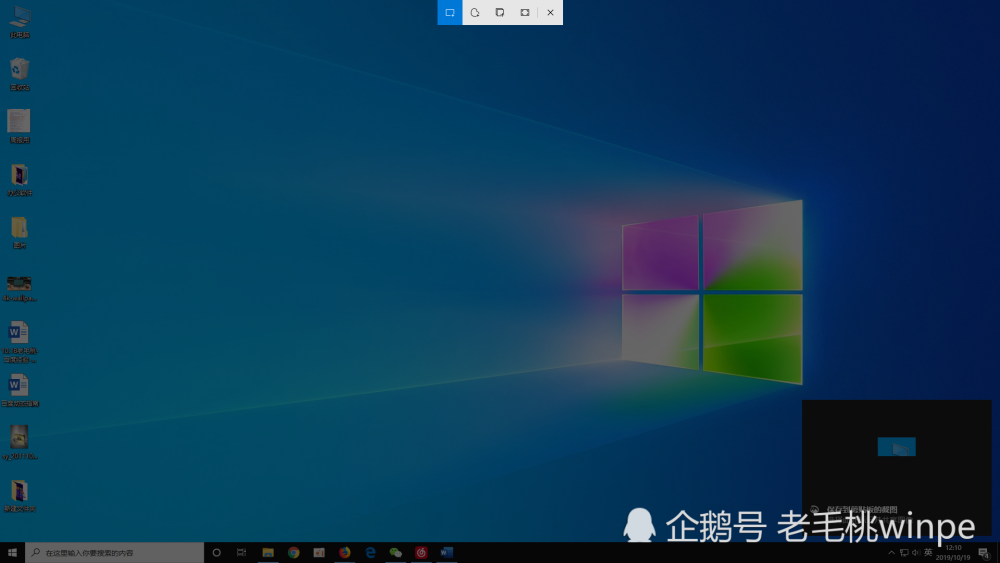Select the Window Snip mode
Image resolution: width=1000 pixels, height=563 pixels.
click(500, 12)
